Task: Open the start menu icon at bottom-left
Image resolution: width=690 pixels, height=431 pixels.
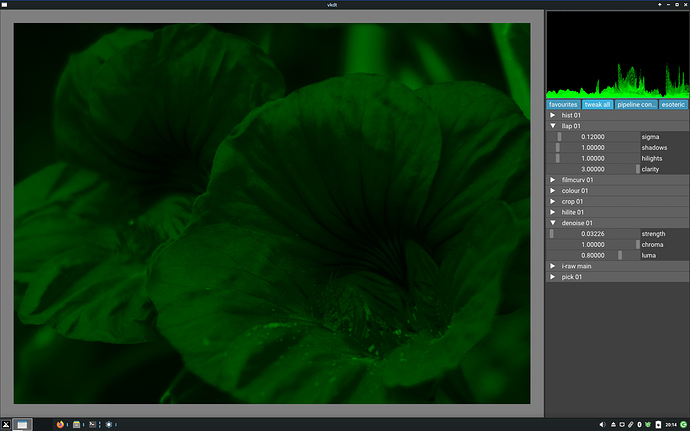Action: click(6, 424)
